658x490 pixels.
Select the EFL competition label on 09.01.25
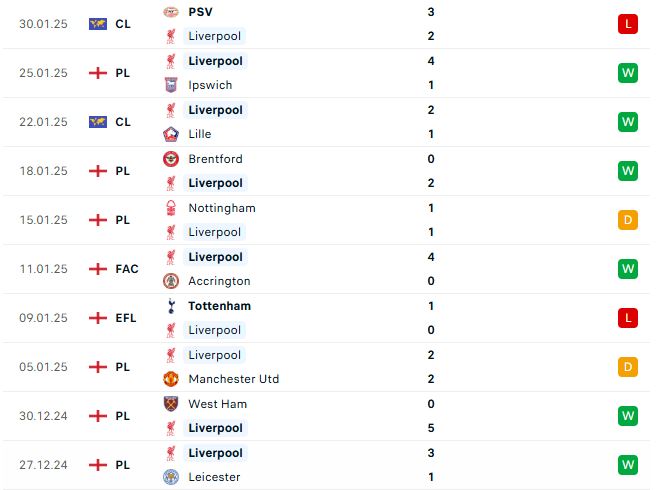(126, 318)
